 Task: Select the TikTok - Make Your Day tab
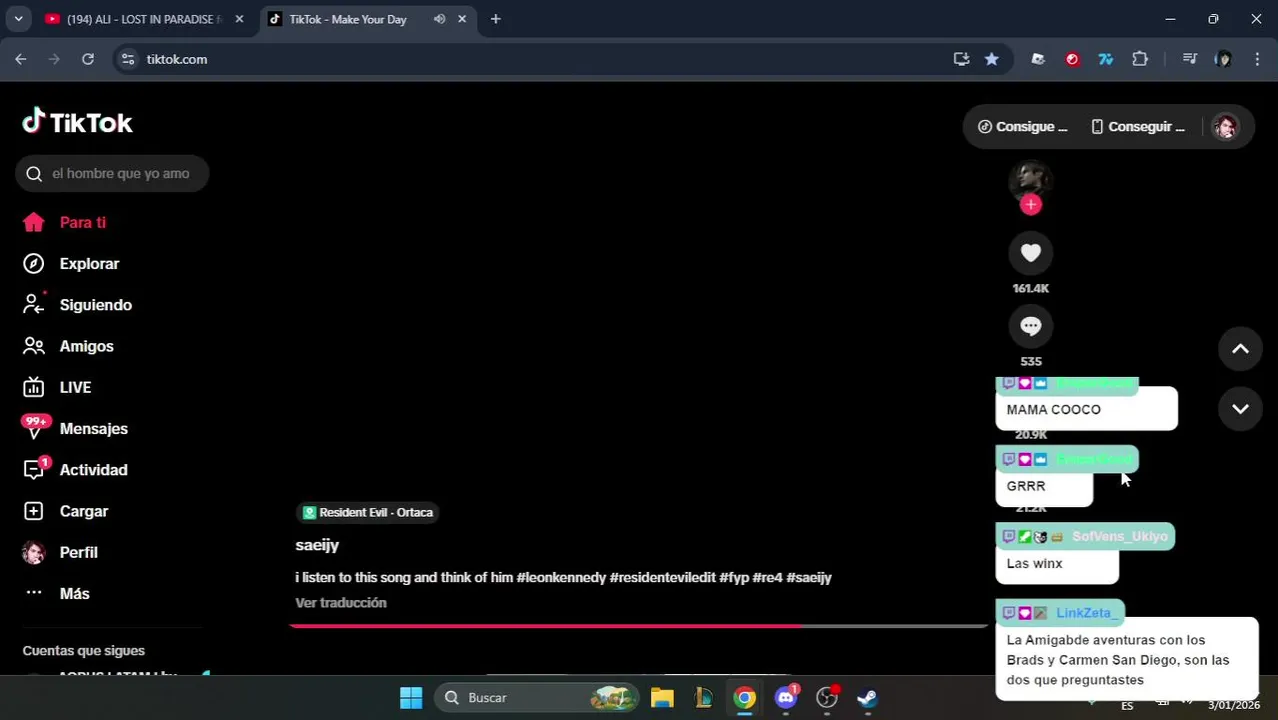click(x=347, y=19)
